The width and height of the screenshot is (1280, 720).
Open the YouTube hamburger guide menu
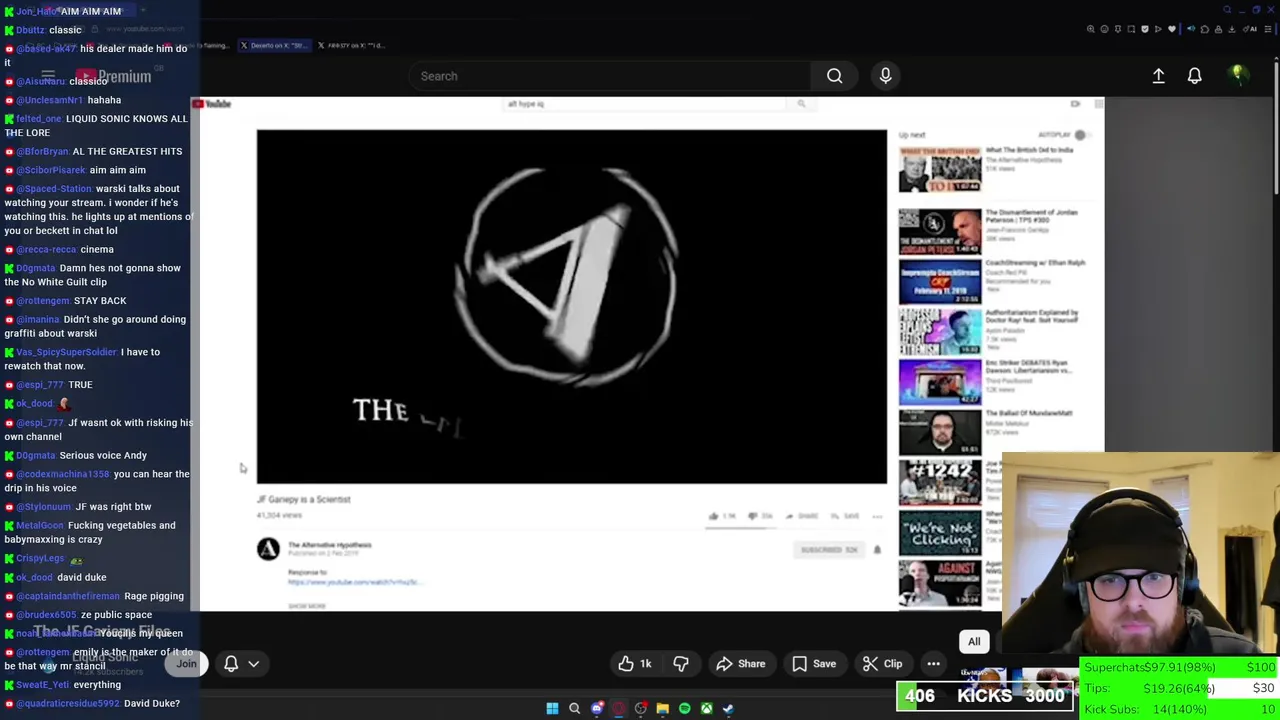click(47, 76)
